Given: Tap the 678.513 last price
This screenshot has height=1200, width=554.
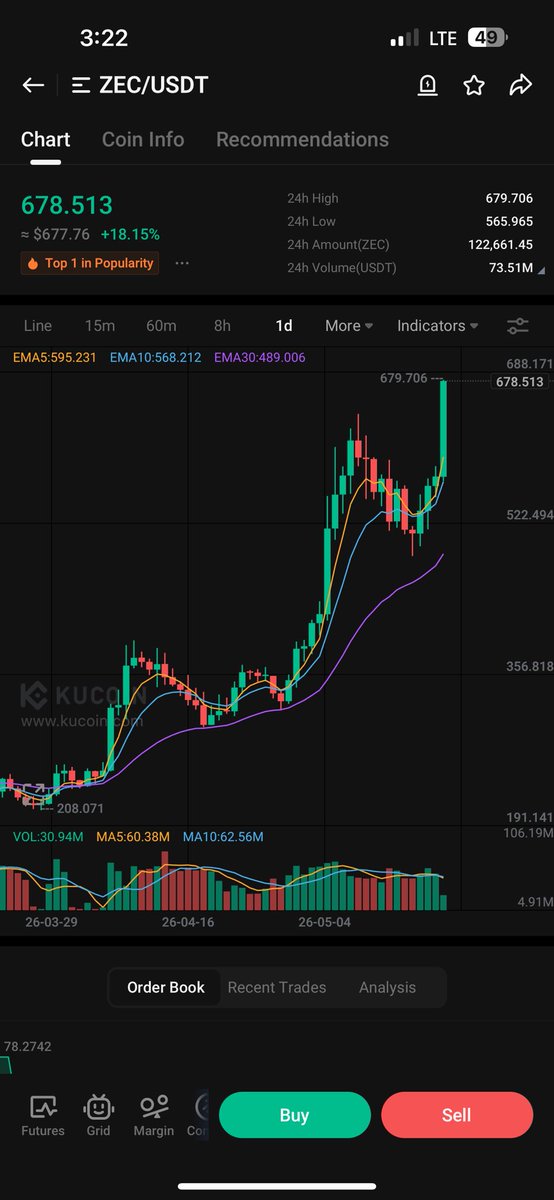Looking at the screenshot, I should [67, 205].
